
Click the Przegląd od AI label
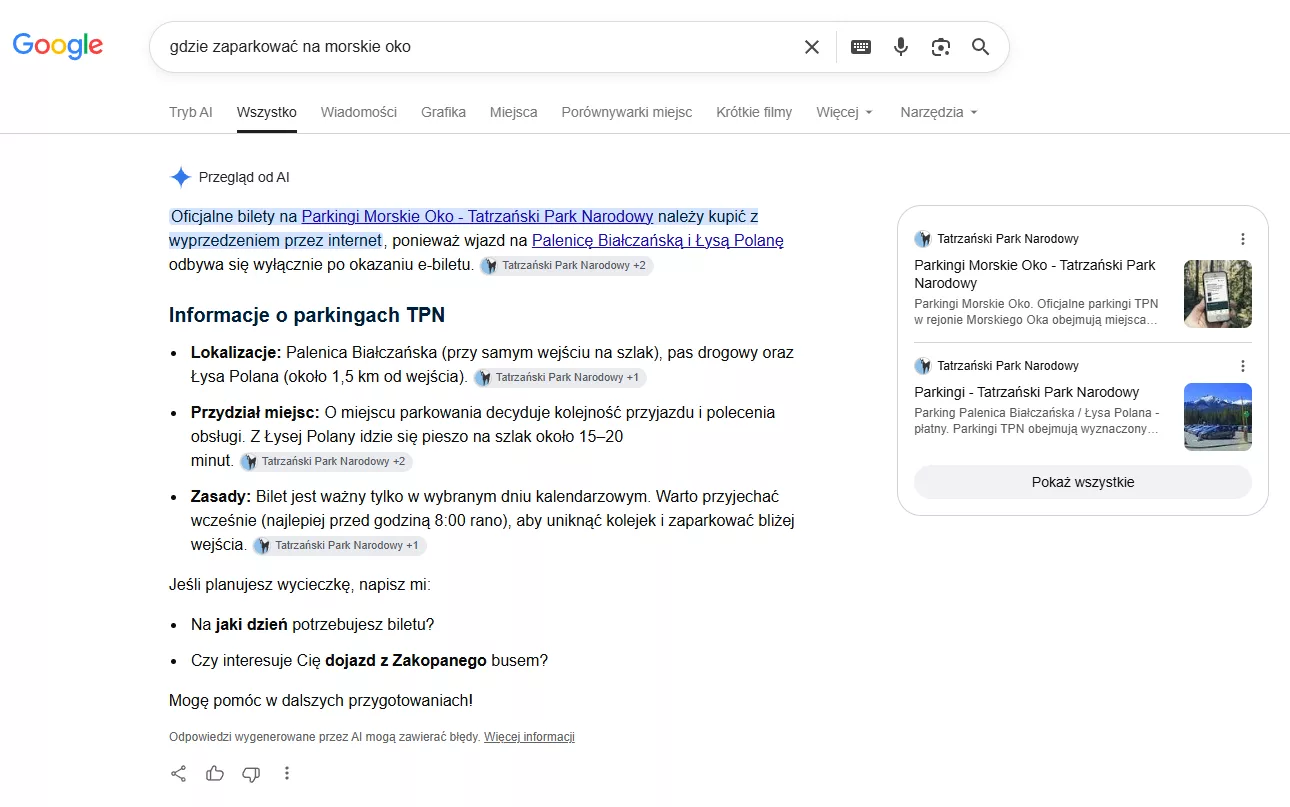[244, 177]
